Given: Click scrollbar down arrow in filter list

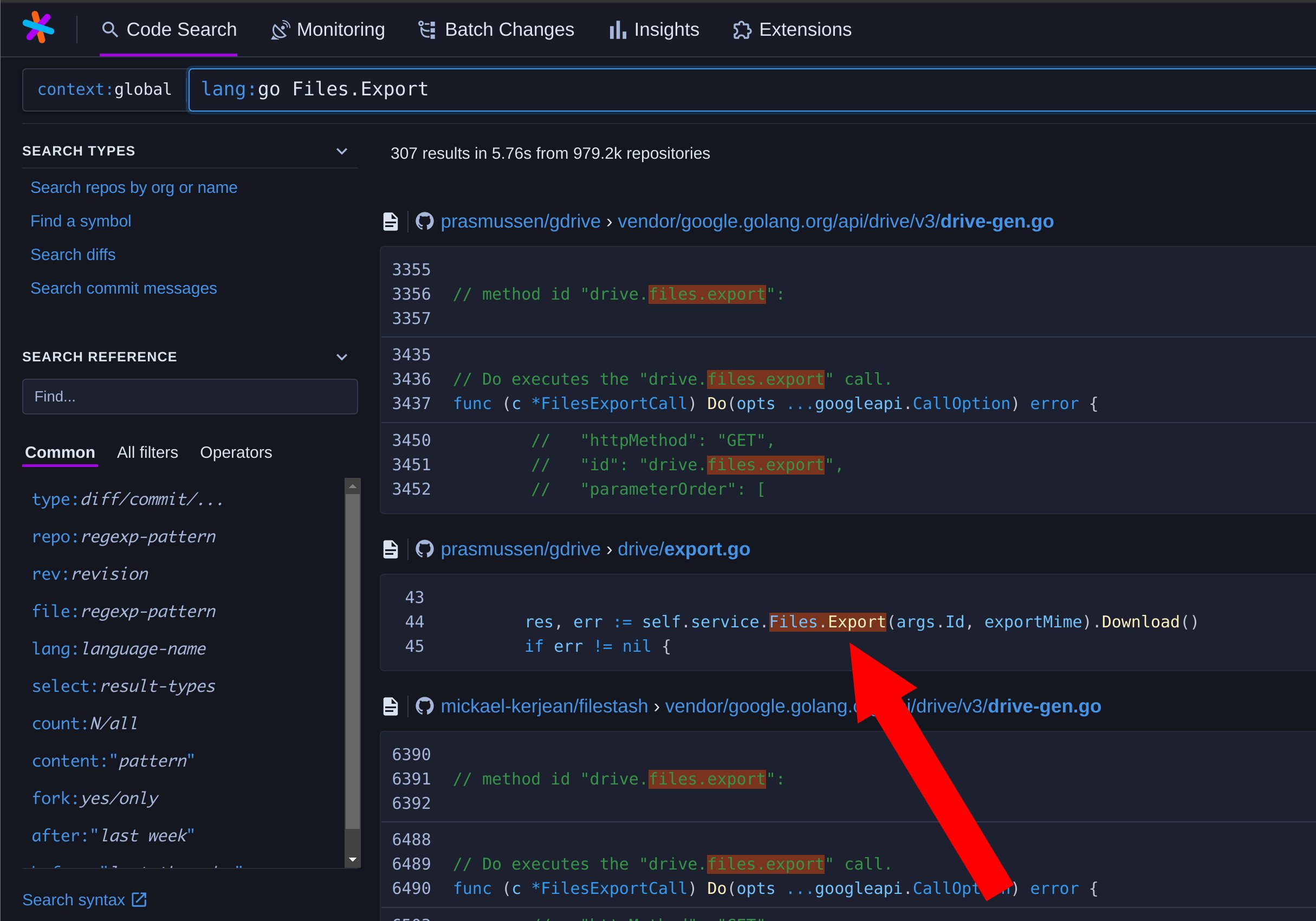Looking at the screenshot, I should click(353, 860).
